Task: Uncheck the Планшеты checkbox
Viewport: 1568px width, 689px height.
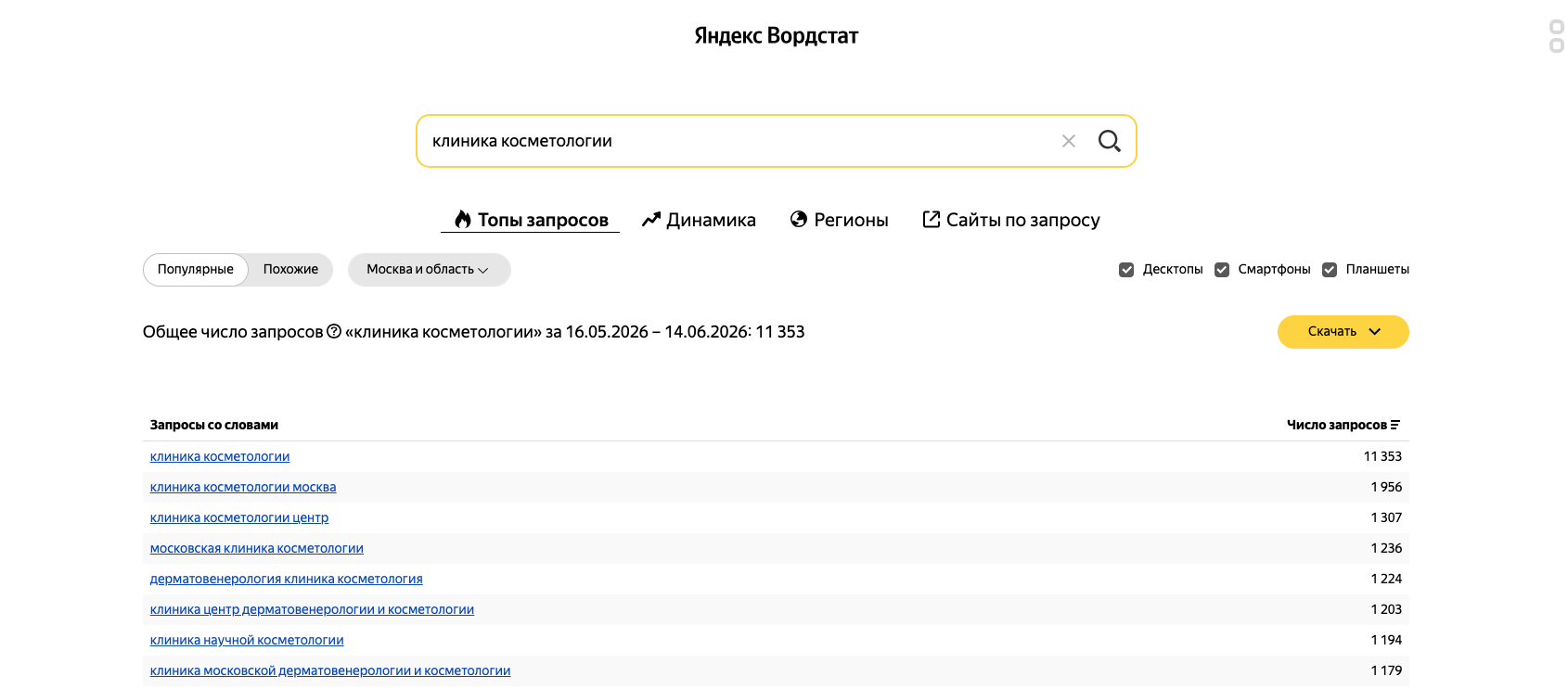Action: point(1330,270)
